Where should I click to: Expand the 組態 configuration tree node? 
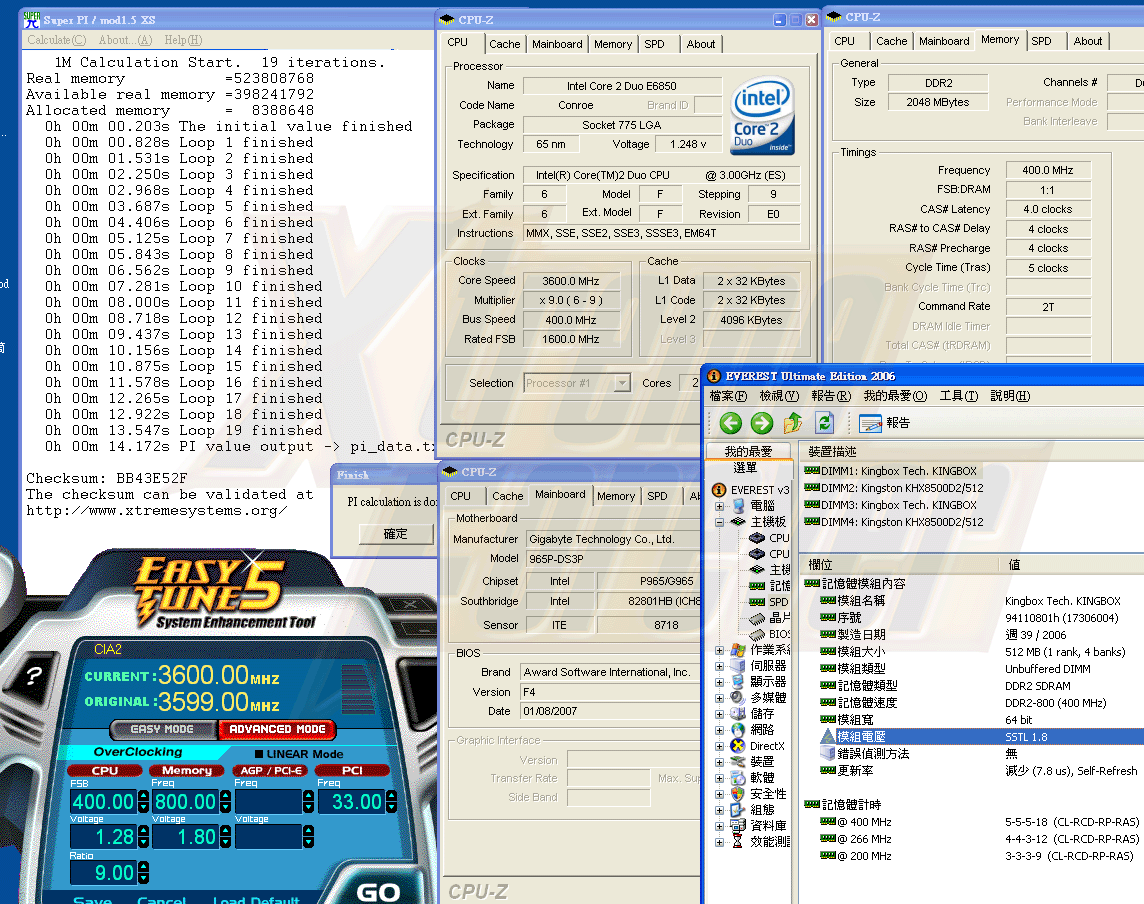(719, 810)
